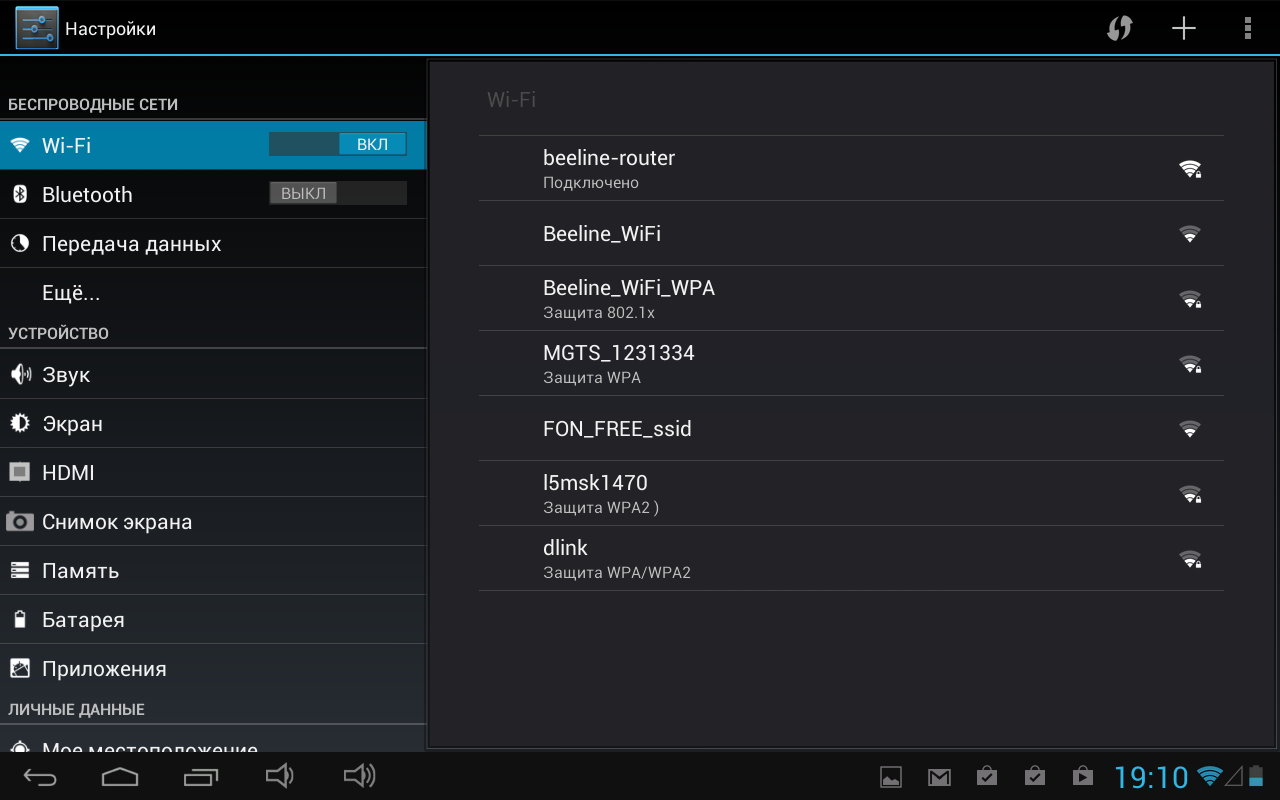This screenshot has height=800, width=1280.
Task: Open Звук sound settings
Action: click(x=66, y=375)
